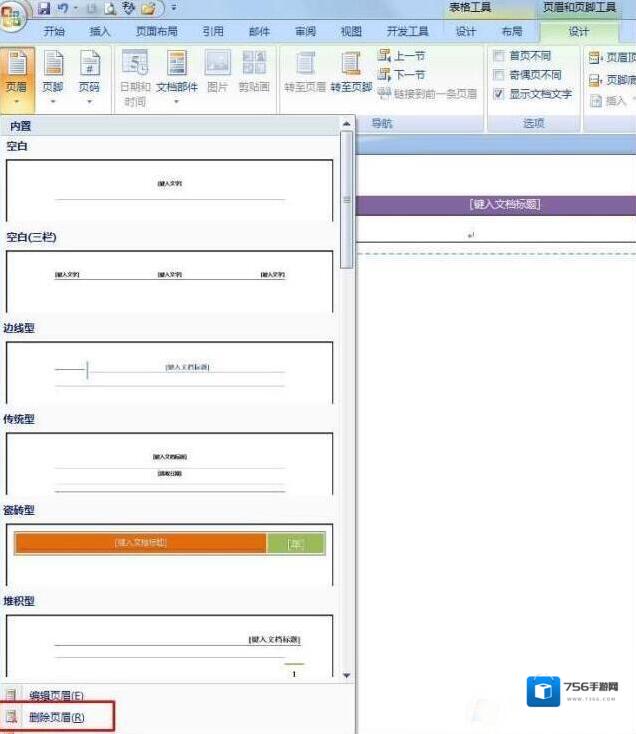Enable 奇偶页不同 checkbox
Screen dimensions: 636x734
(499, 75)
